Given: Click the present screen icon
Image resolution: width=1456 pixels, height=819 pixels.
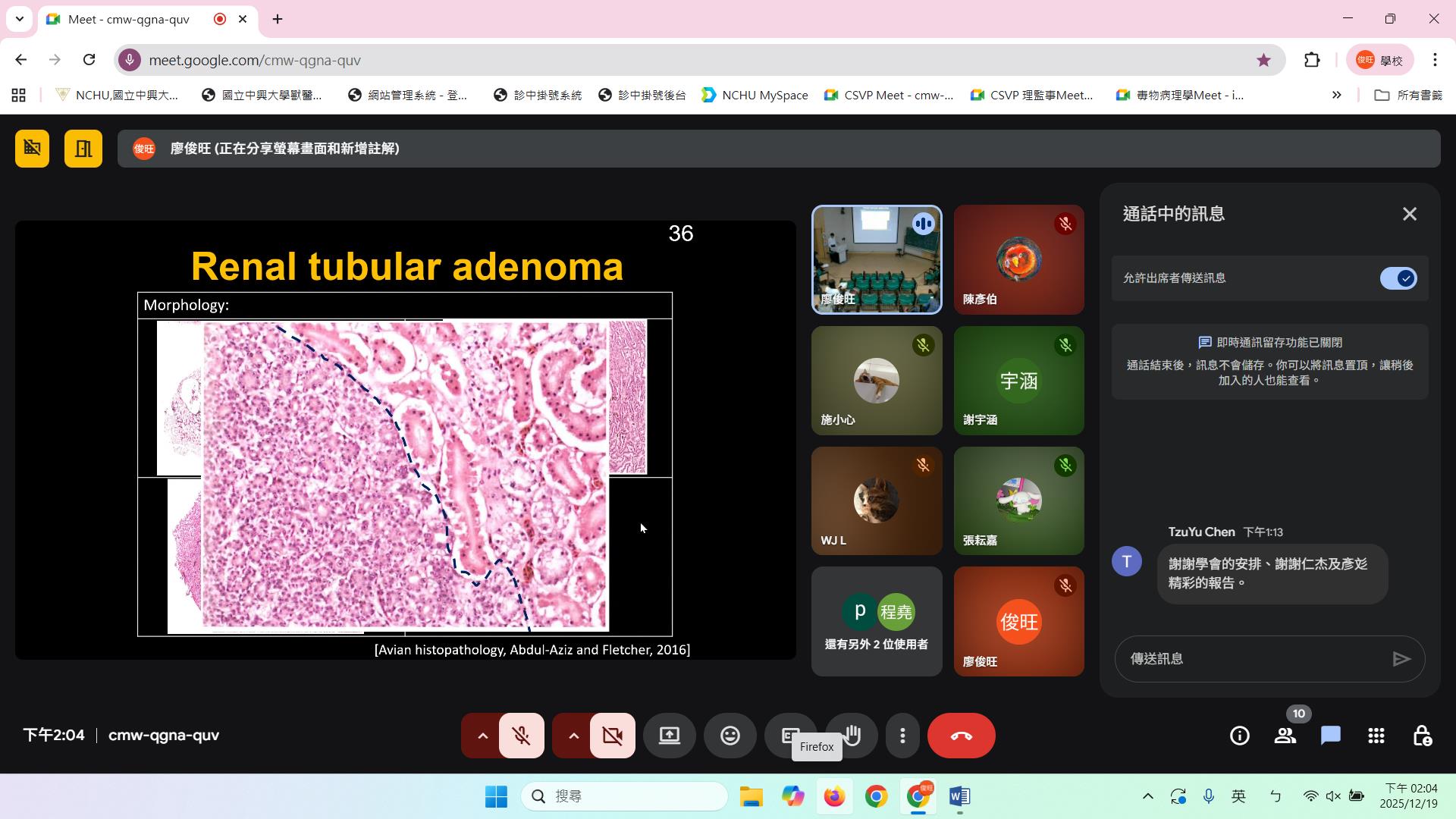Looking at the screenshot, I should 669,736.
